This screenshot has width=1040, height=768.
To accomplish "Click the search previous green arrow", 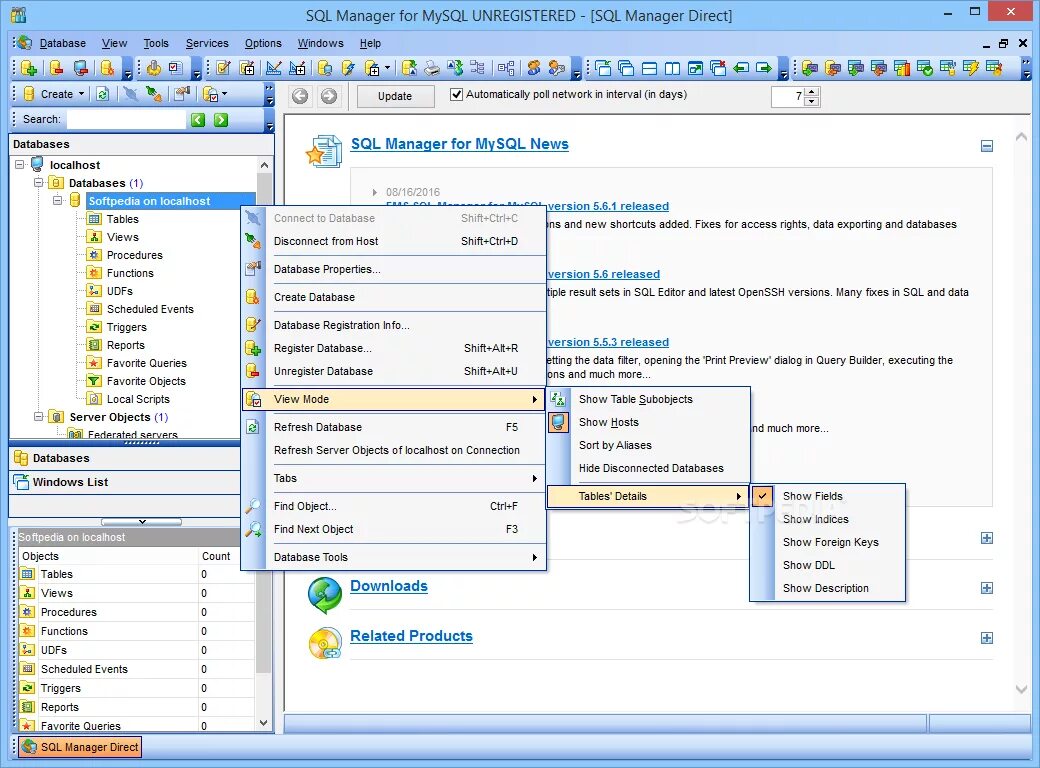I will click(198, 119).
